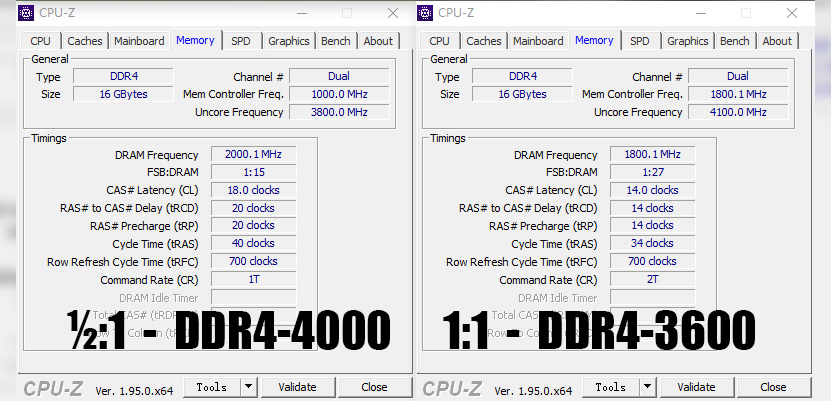This screenshot has height=401, width=831.
Task: Click Command Rate value 1T
Action: pos(253,279)
